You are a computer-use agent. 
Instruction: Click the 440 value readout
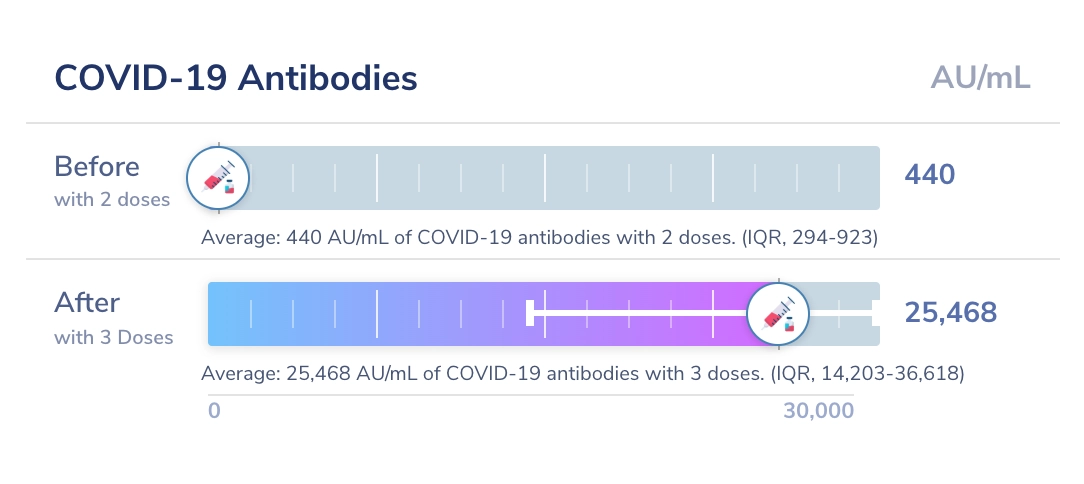930,175
